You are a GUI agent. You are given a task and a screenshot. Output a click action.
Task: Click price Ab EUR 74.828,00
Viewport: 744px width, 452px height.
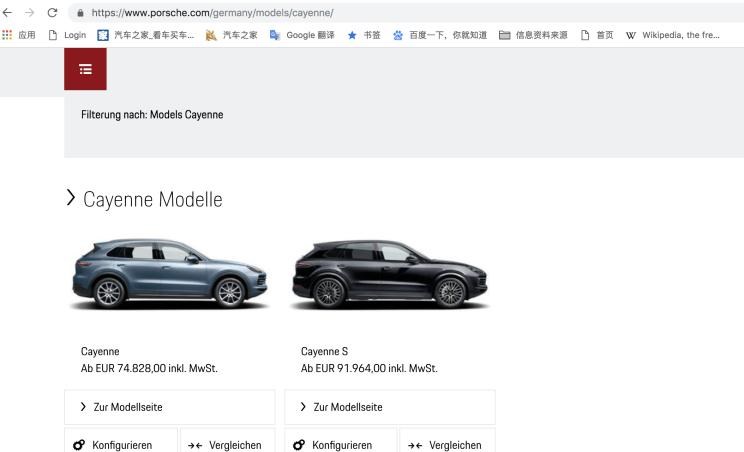point(149,368)
